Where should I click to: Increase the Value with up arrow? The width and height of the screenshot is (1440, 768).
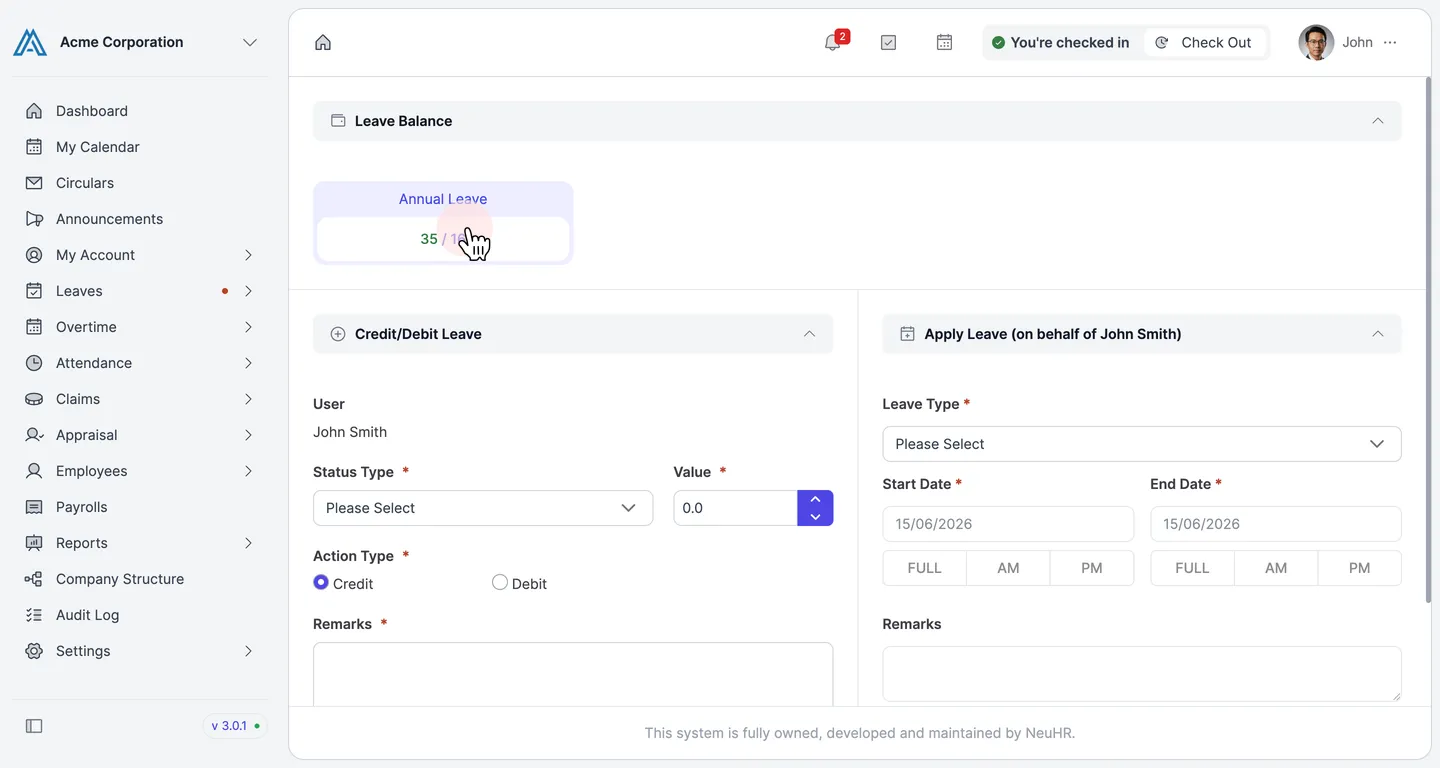point(815,499)
